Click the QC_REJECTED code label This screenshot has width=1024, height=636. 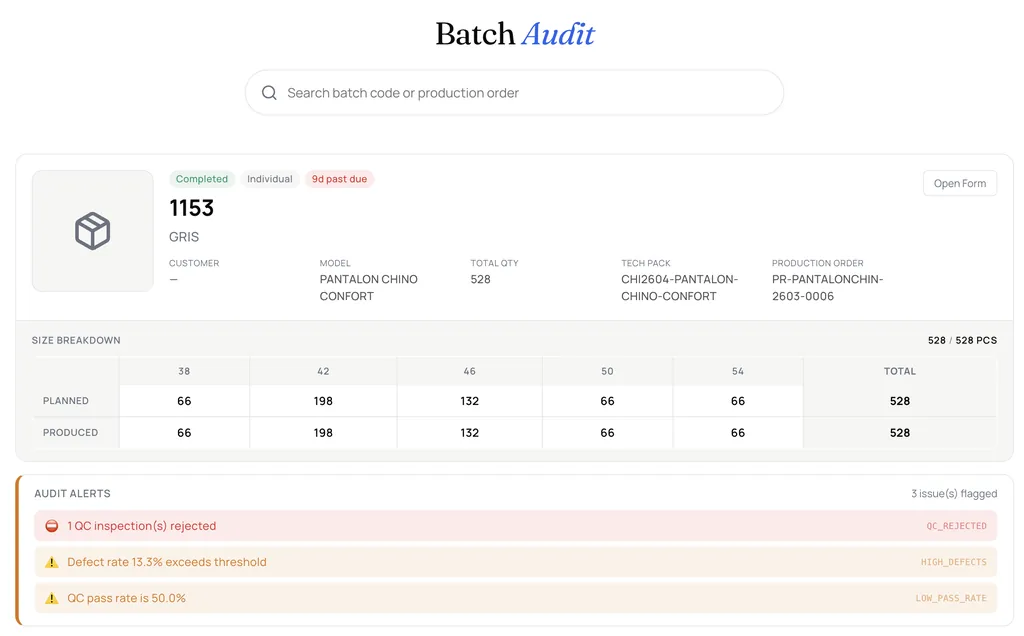tap(956, 526)
